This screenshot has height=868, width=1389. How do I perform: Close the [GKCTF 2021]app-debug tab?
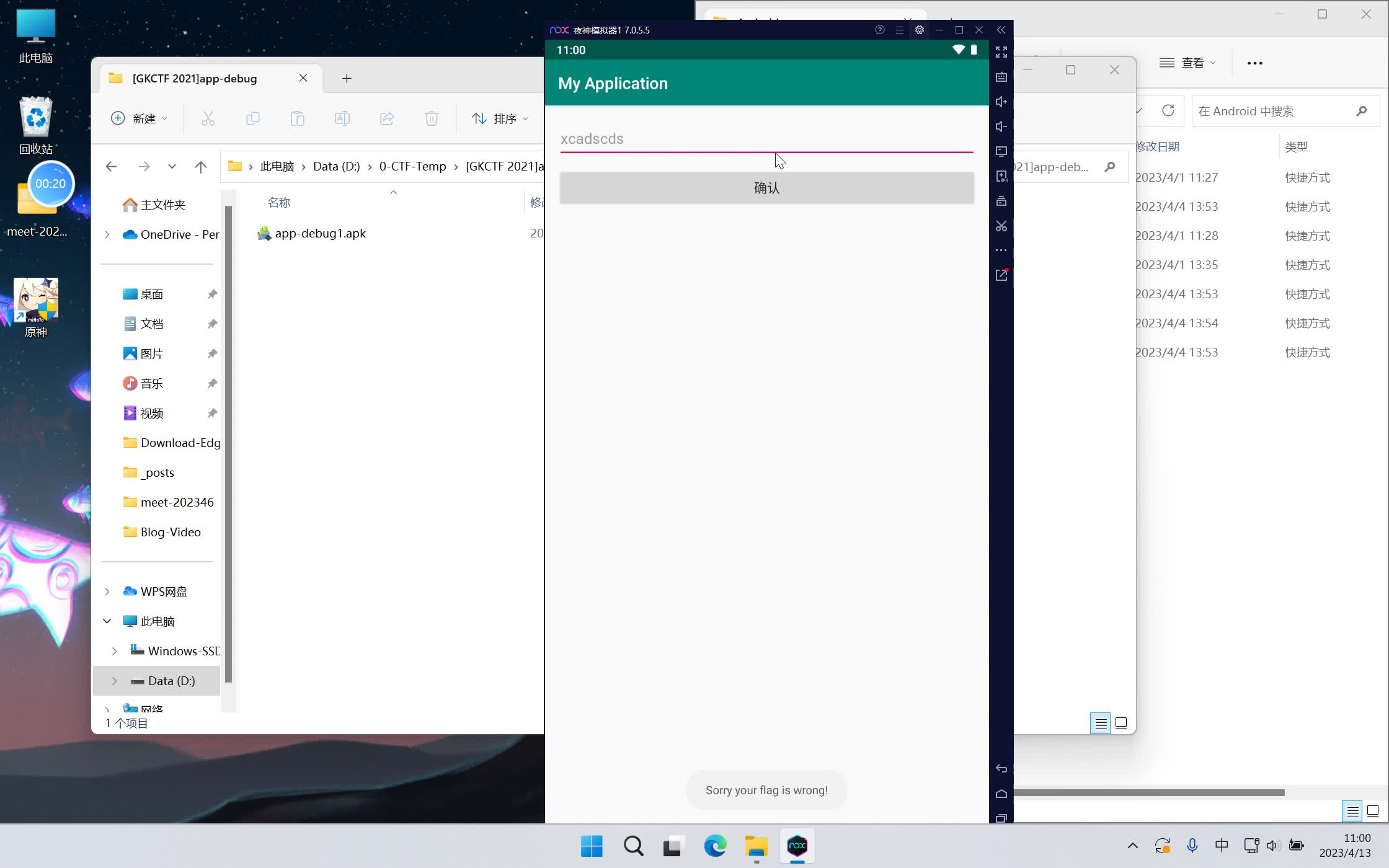pyautogui.click(x=303, y=78)
